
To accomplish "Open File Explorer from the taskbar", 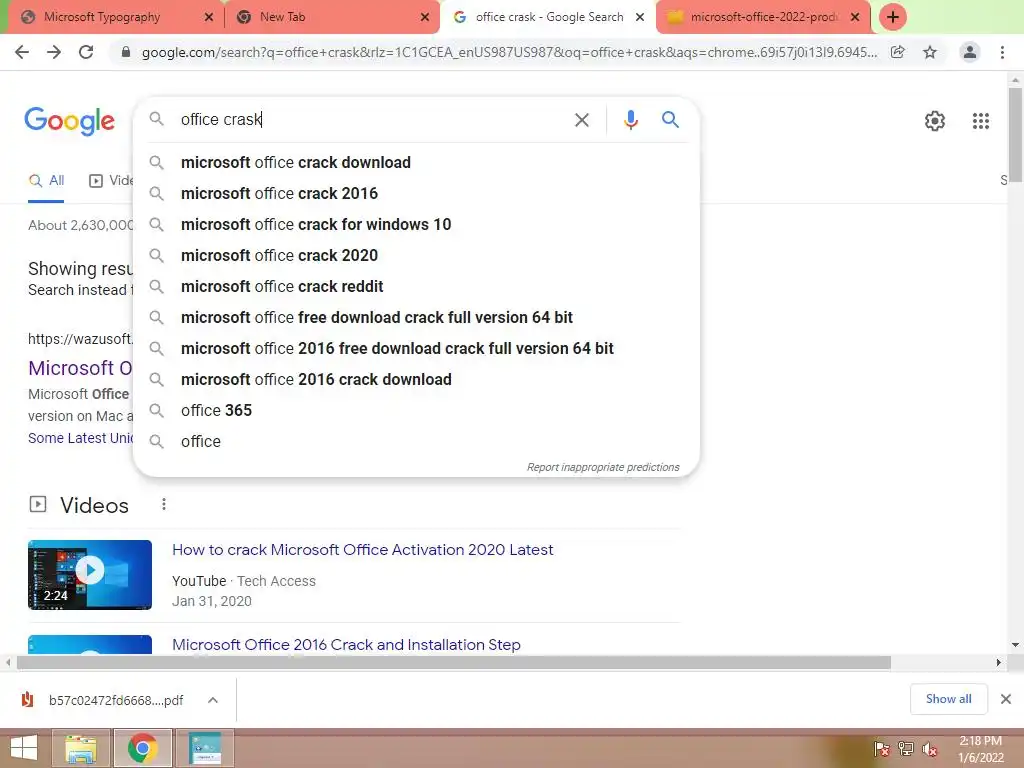I will pyautogui.click(x=80, y=748).
